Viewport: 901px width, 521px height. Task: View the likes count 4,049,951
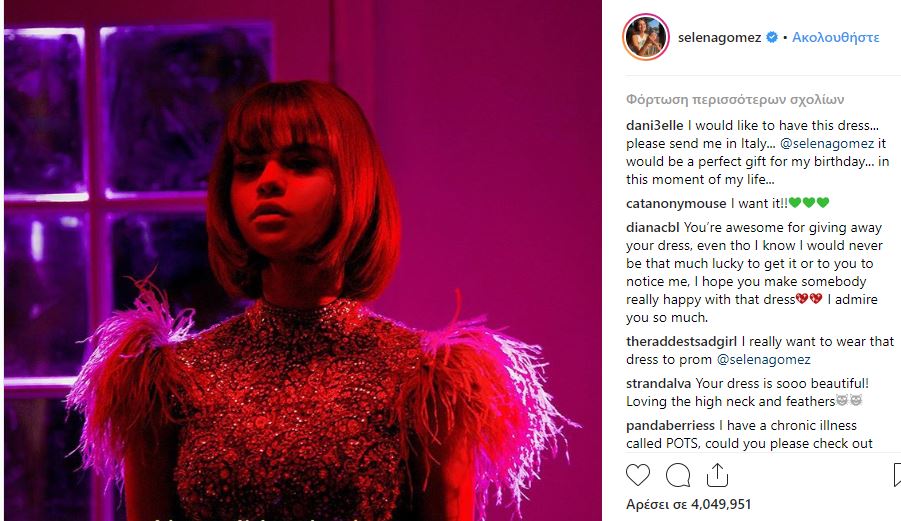pos(688,504)
